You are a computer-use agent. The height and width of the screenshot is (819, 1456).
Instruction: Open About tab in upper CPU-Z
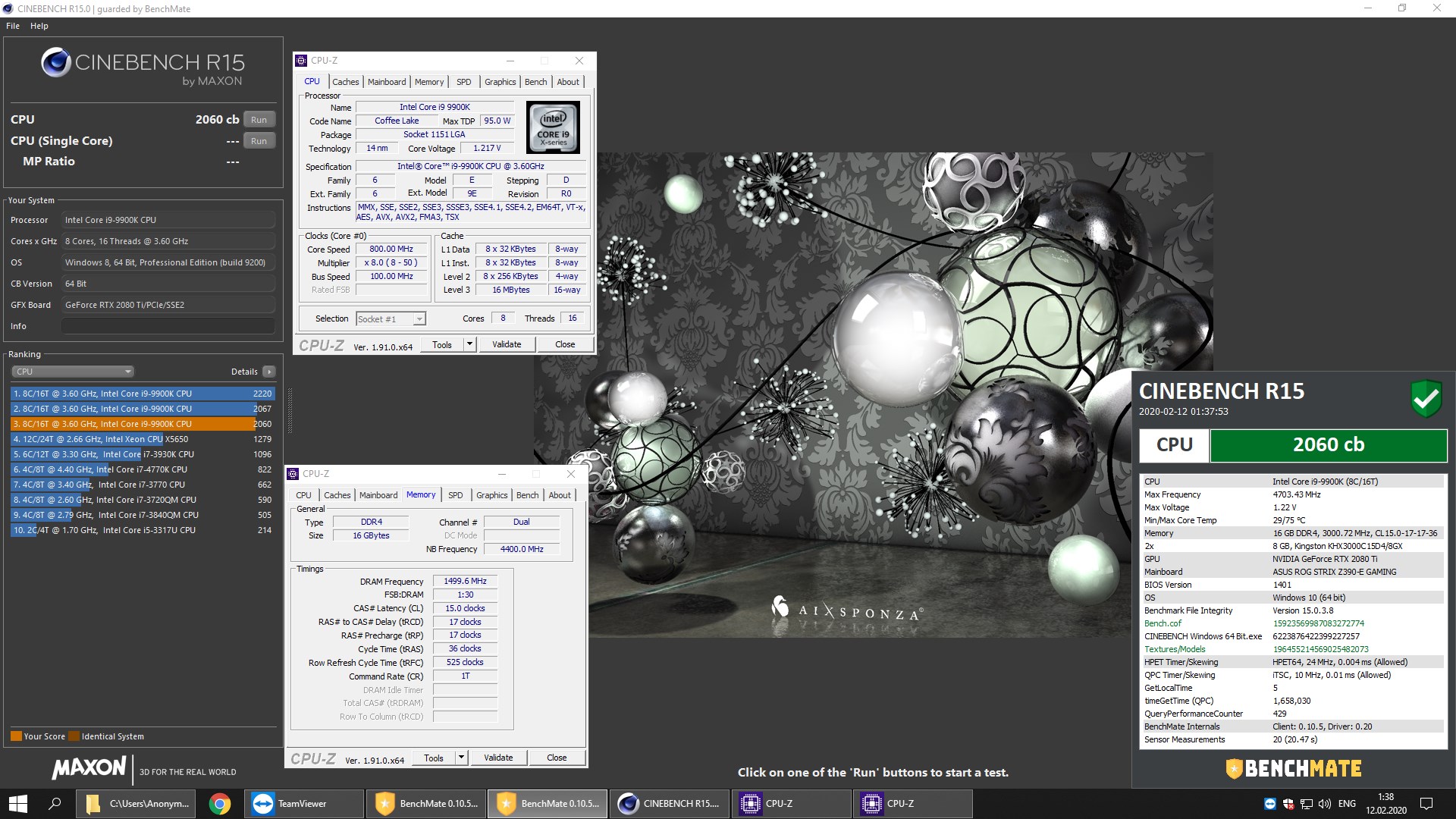[568, 82]
